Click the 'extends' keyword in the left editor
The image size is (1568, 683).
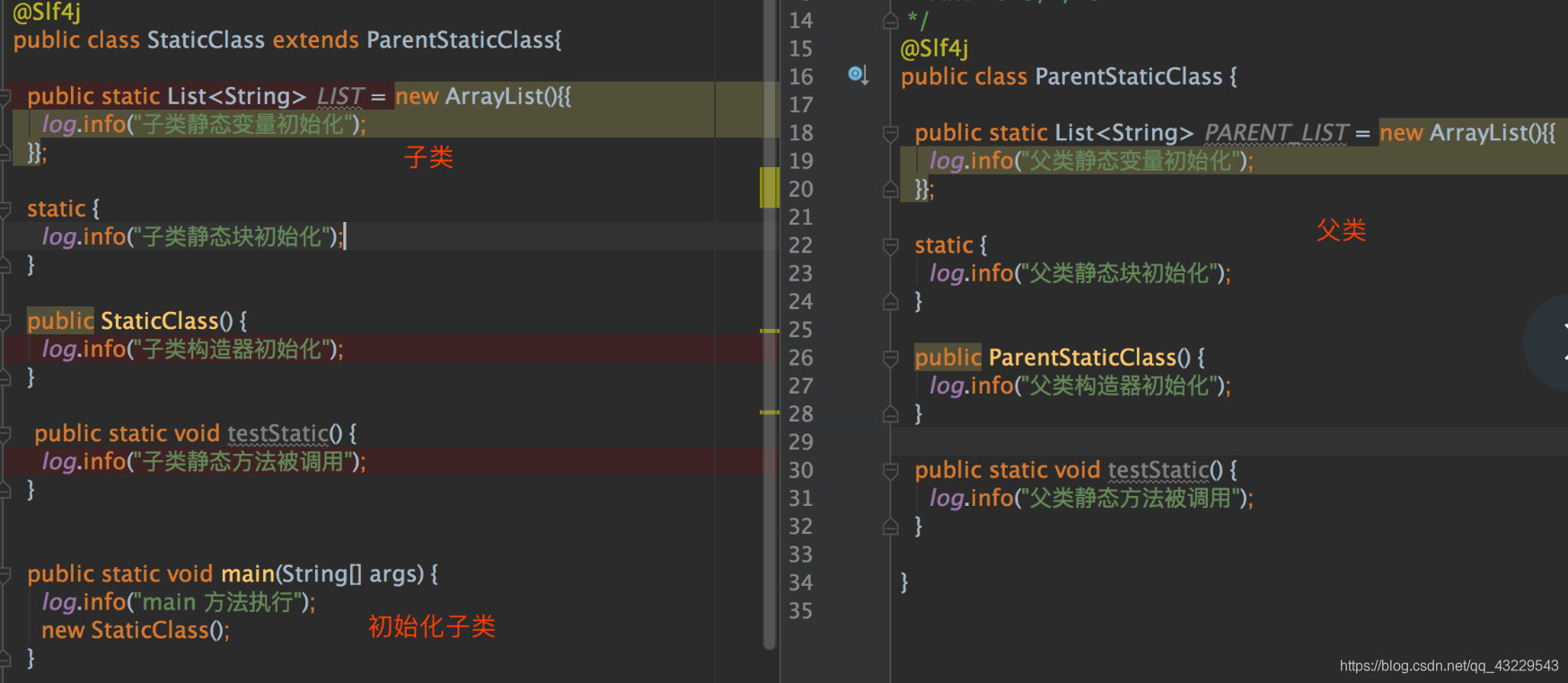point(316,40)
